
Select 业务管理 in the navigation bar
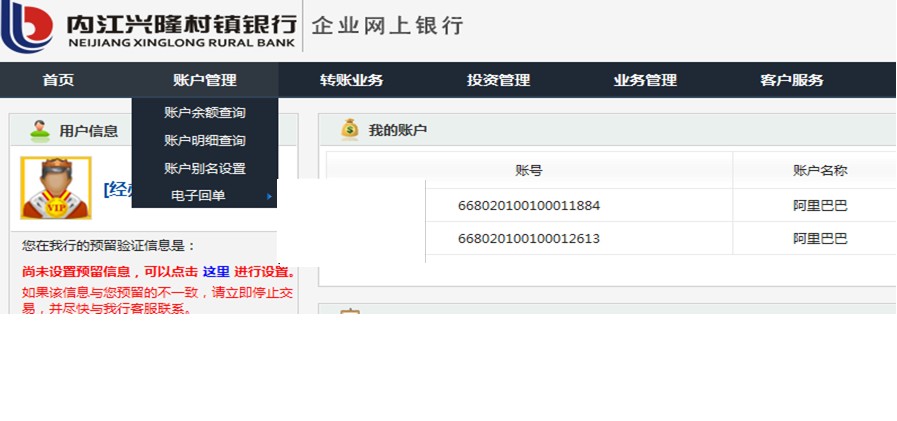645,80
